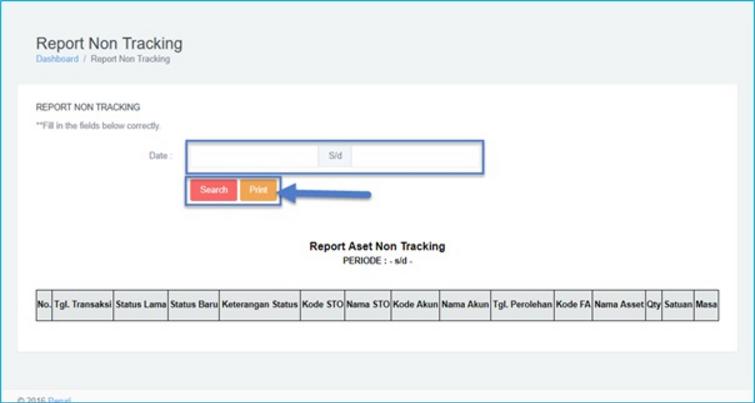Viewport: 755px width, 403px height.
Task: Select the Status Baru column header
Action: click(x=193, y=303)
